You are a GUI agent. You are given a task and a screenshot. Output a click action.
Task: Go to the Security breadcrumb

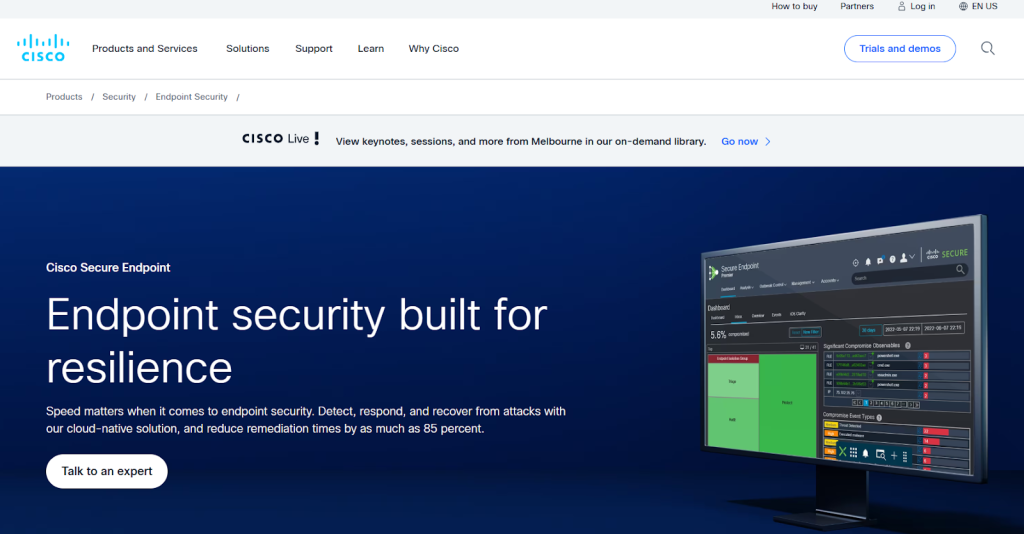click(119, 97)
